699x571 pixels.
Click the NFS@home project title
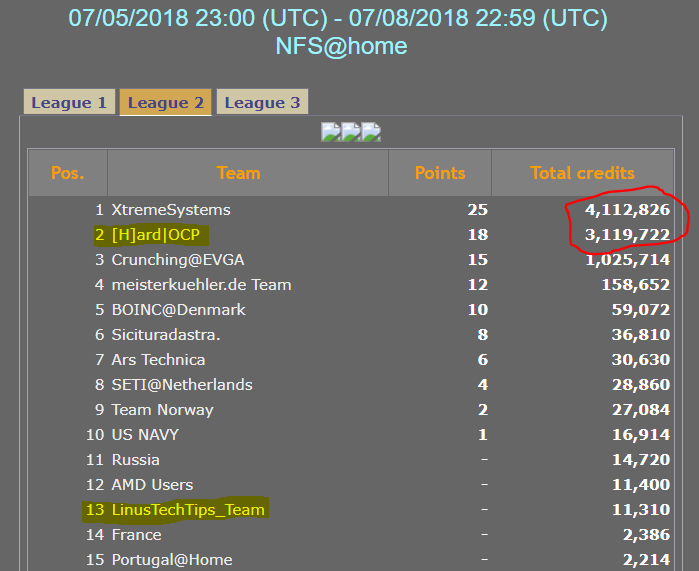tap(341, 46)
